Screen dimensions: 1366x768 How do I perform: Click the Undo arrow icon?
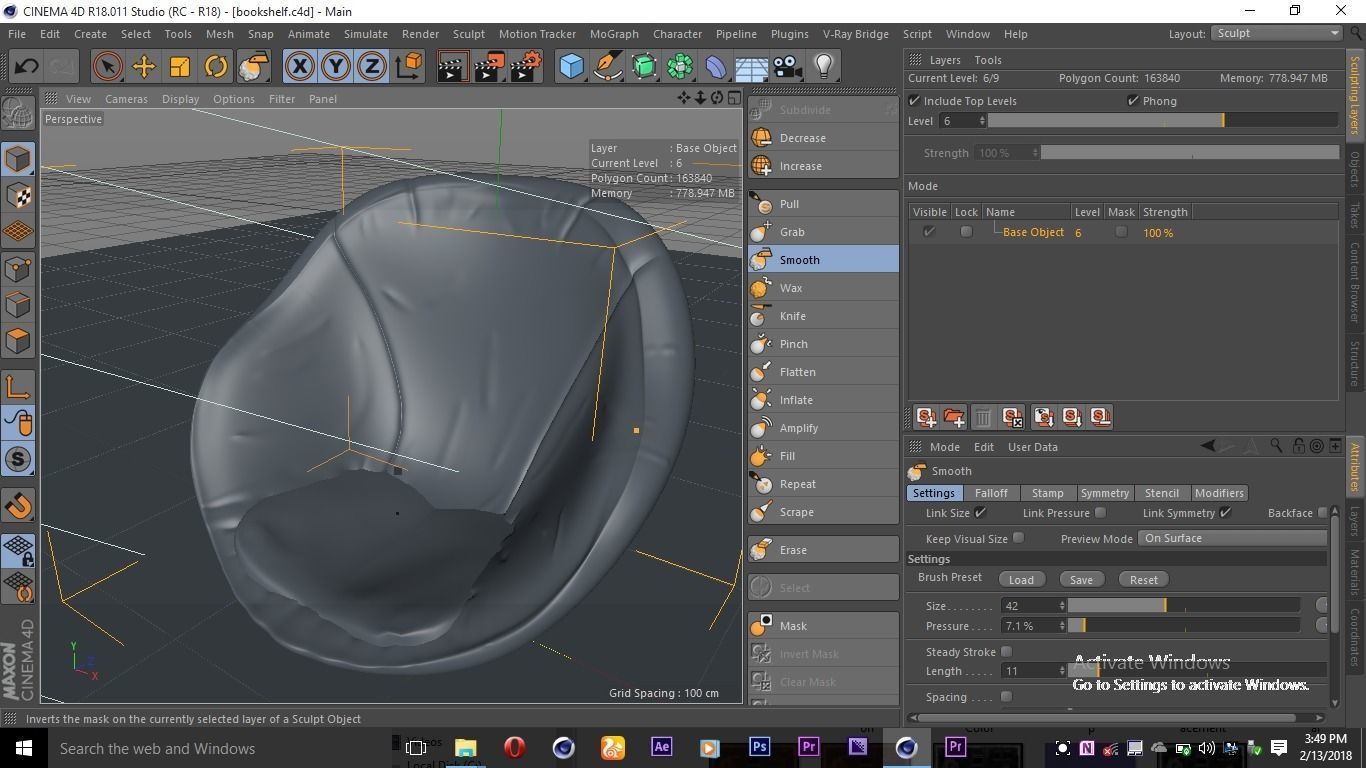click(x=26, y=67)
